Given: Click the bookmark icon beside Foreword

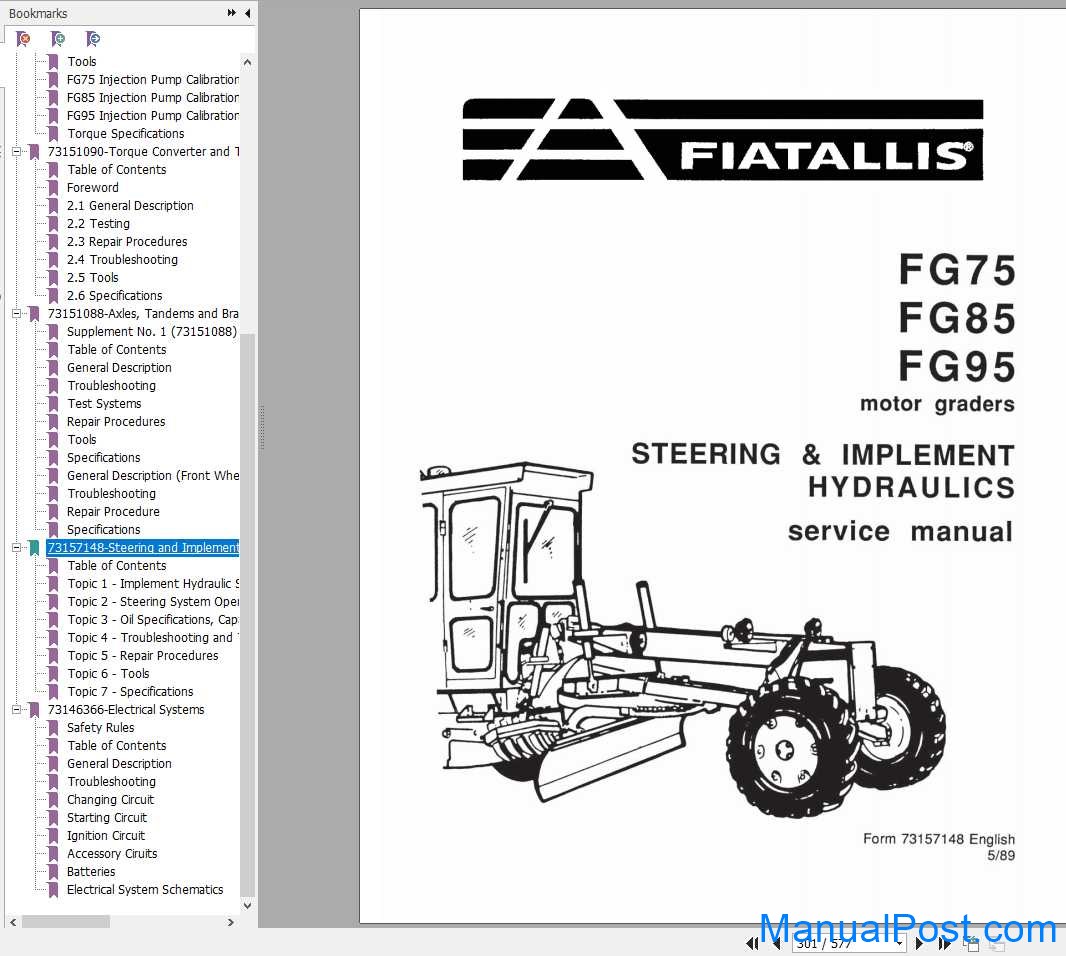Looking at the screenshot, I should pyautogui.click(x=53, y=188).
